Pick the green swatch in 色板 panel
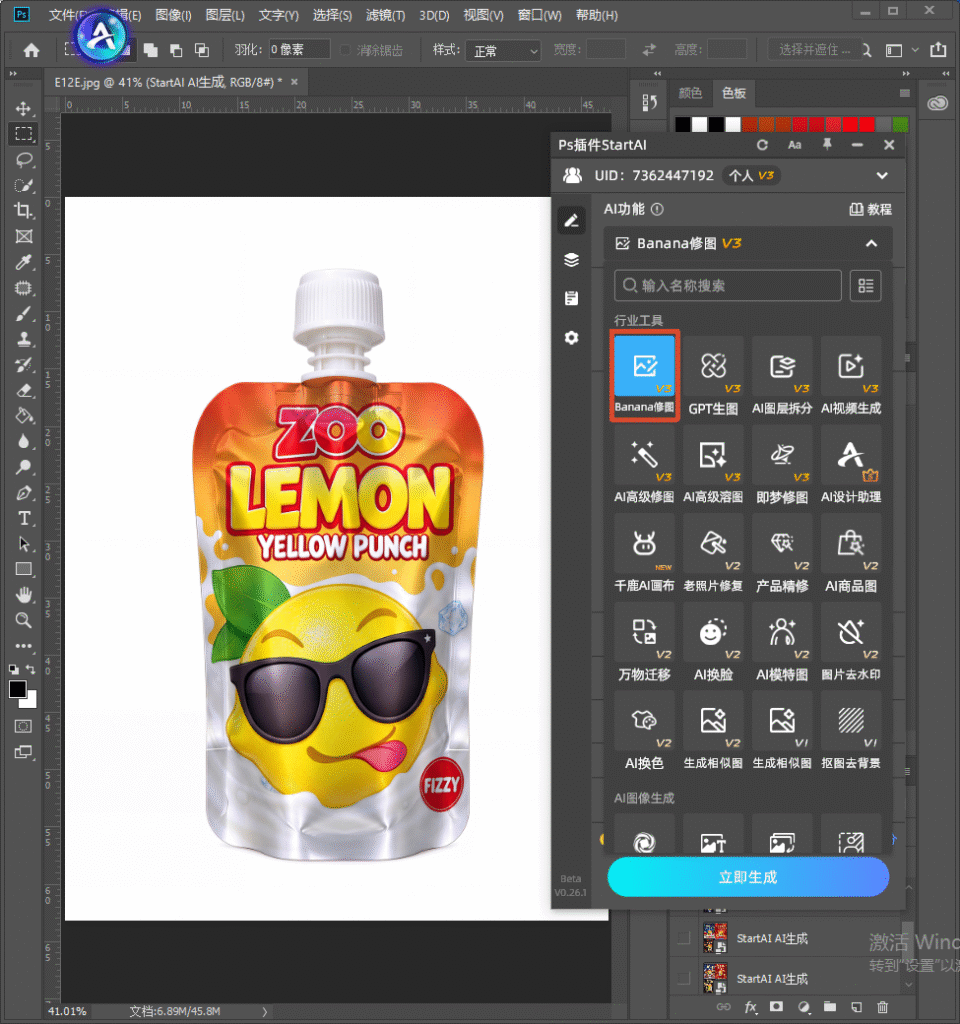Screen dimensions: 960x1024 900,124
